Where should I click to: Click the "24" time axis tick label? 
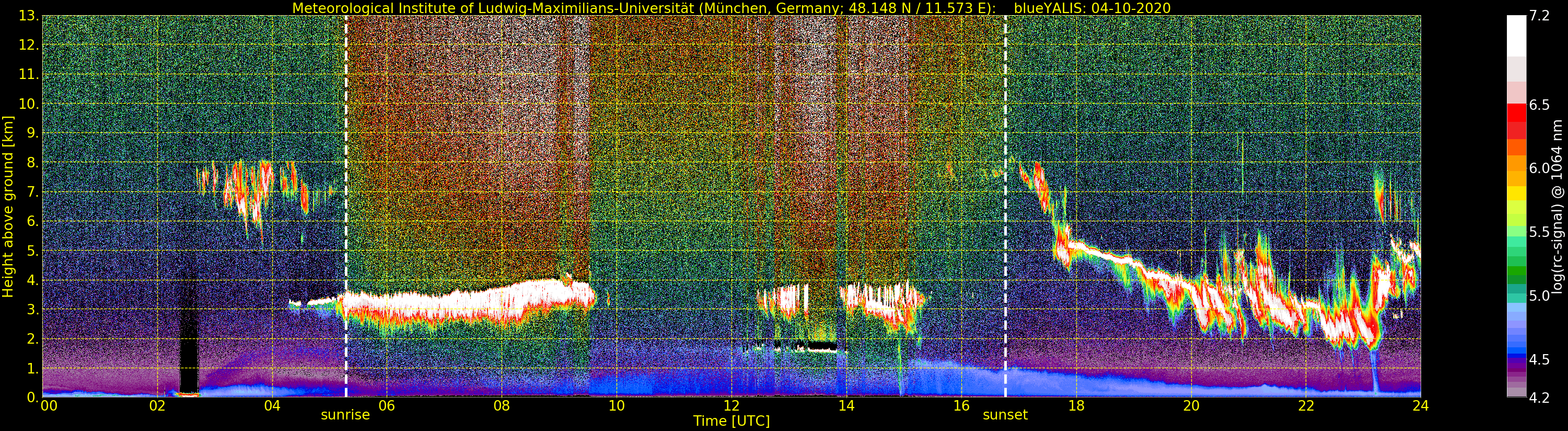point(1421,406)
